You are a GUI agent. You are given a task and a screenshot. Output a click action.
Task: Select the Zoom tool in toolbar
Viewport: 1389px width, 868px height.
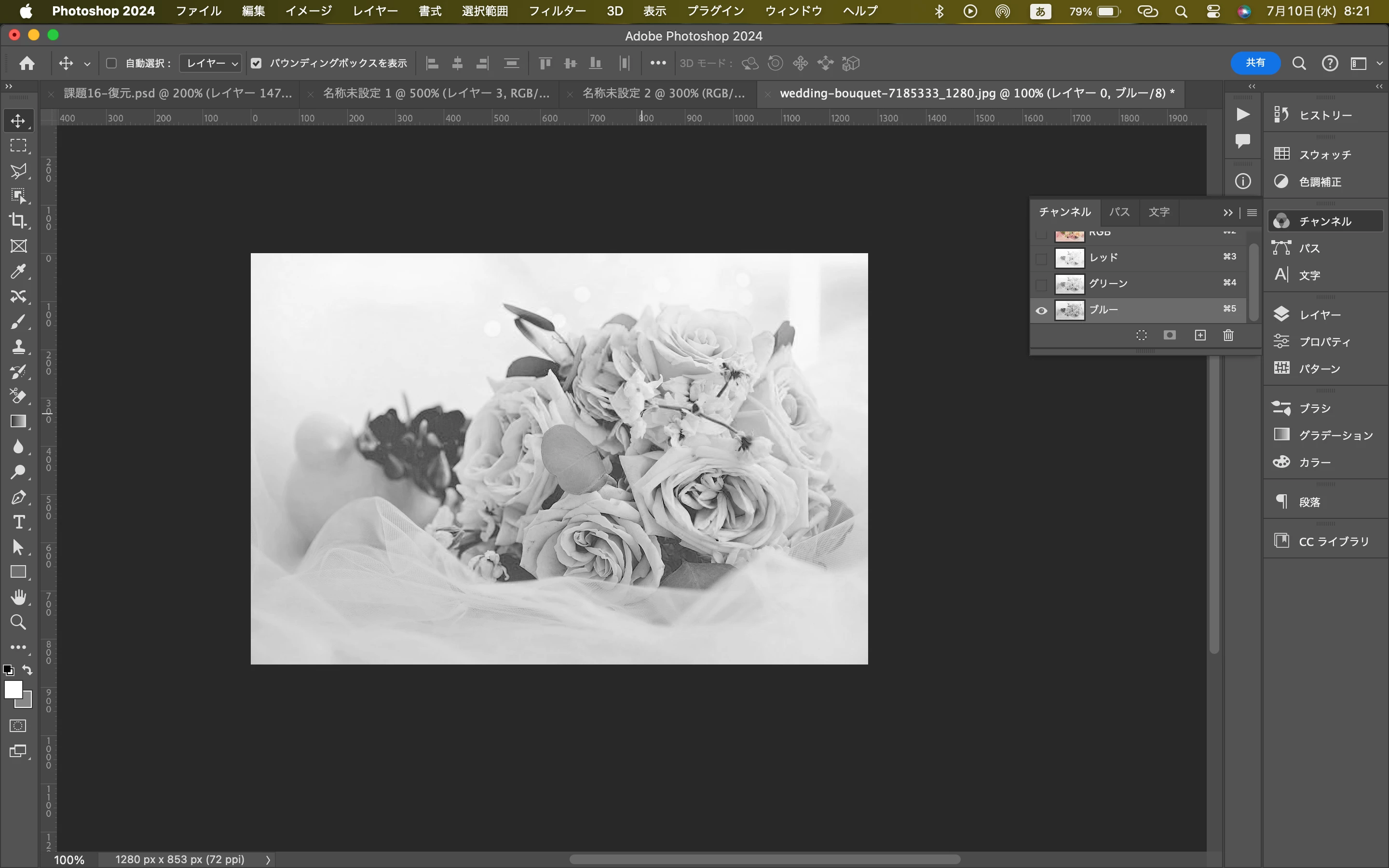18,622
